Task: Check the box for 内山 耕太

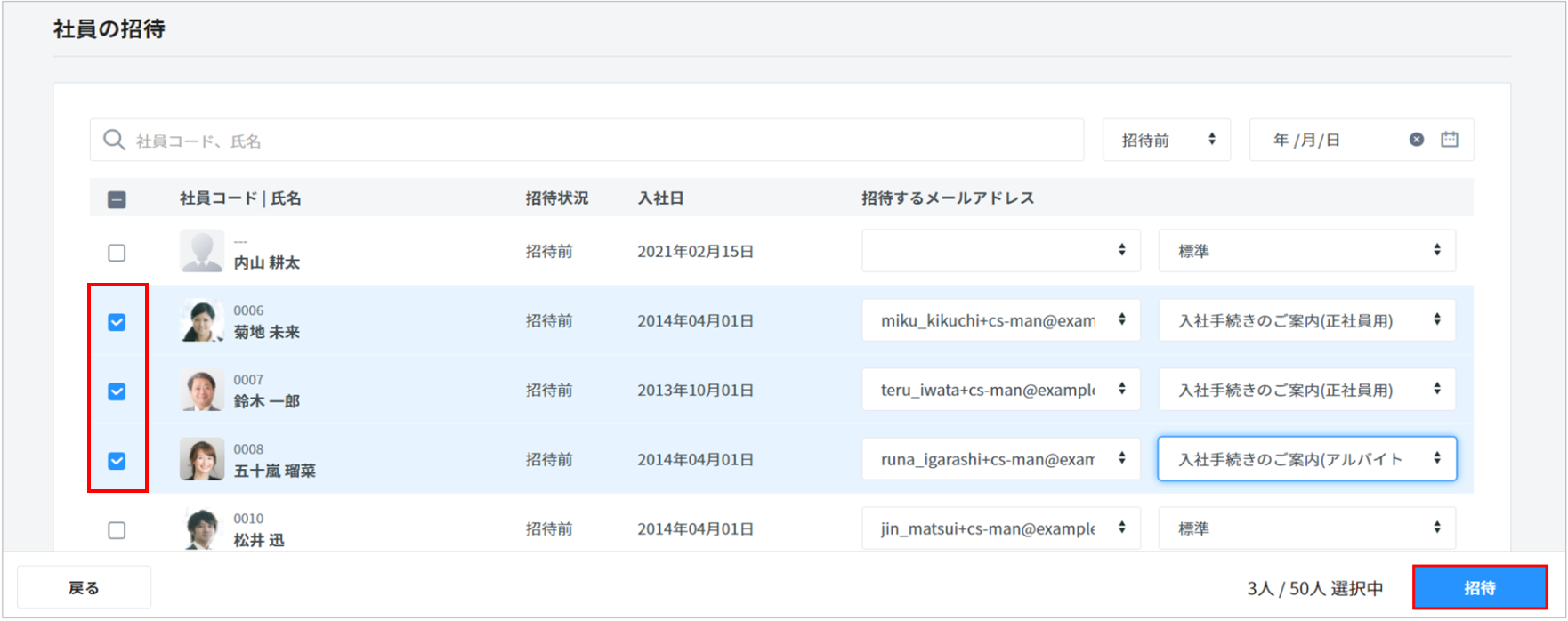Action: click(117, 253)
